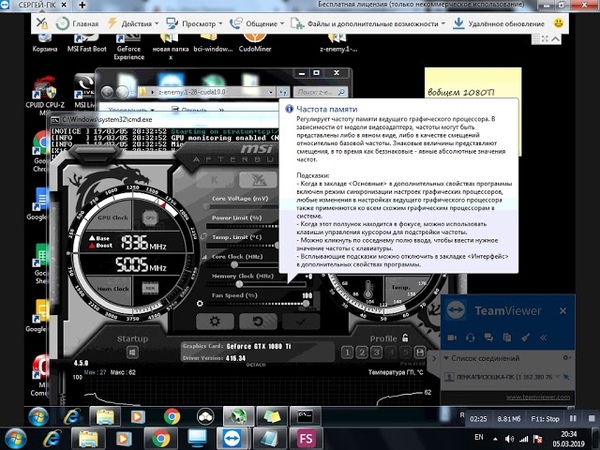Open MSI Fast Boot desktop shortcut

(x=87, y=43)
